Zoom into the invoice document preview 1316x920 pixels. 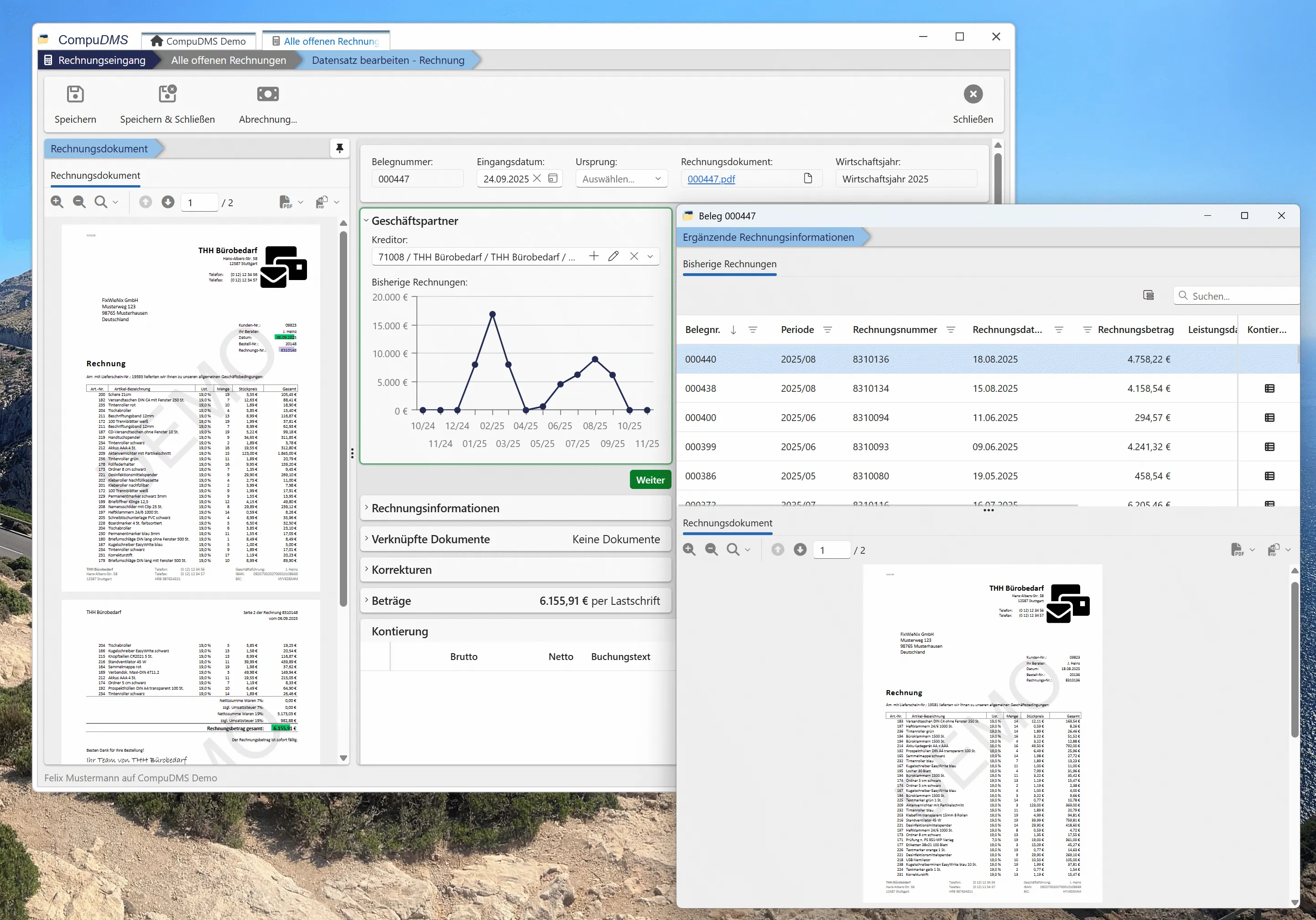coord(57,202)
